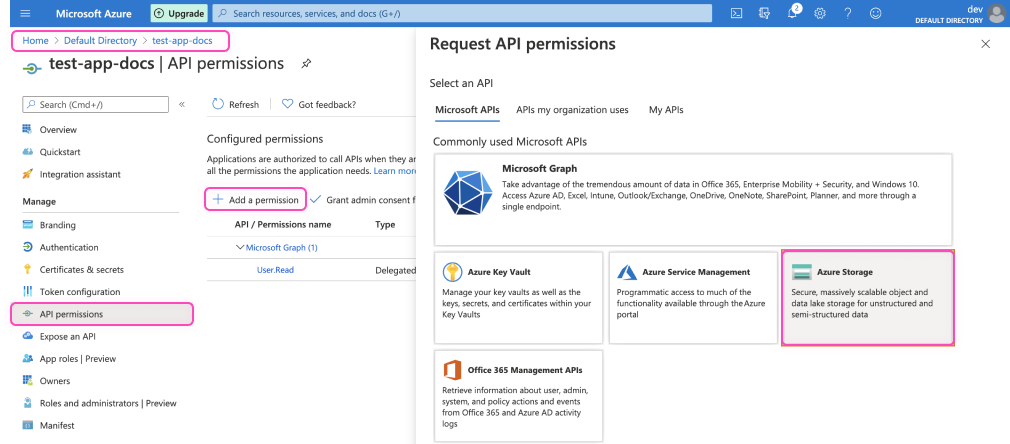Switch to APIs my organization uses tab

572,110
